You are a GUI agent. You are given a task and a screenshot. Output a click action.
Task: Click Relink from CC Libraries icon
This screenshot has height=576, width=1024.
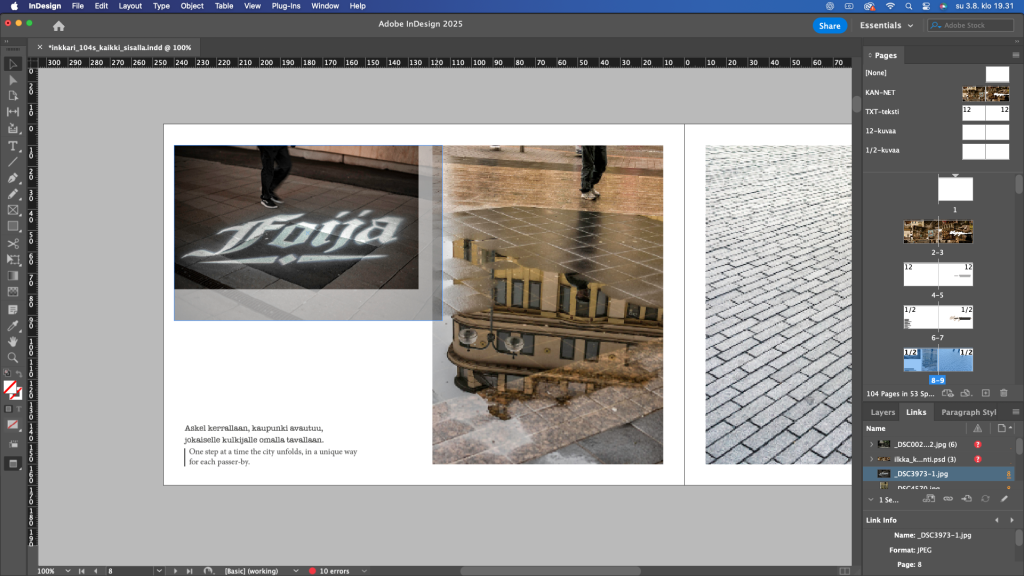[x=929, y=499]
